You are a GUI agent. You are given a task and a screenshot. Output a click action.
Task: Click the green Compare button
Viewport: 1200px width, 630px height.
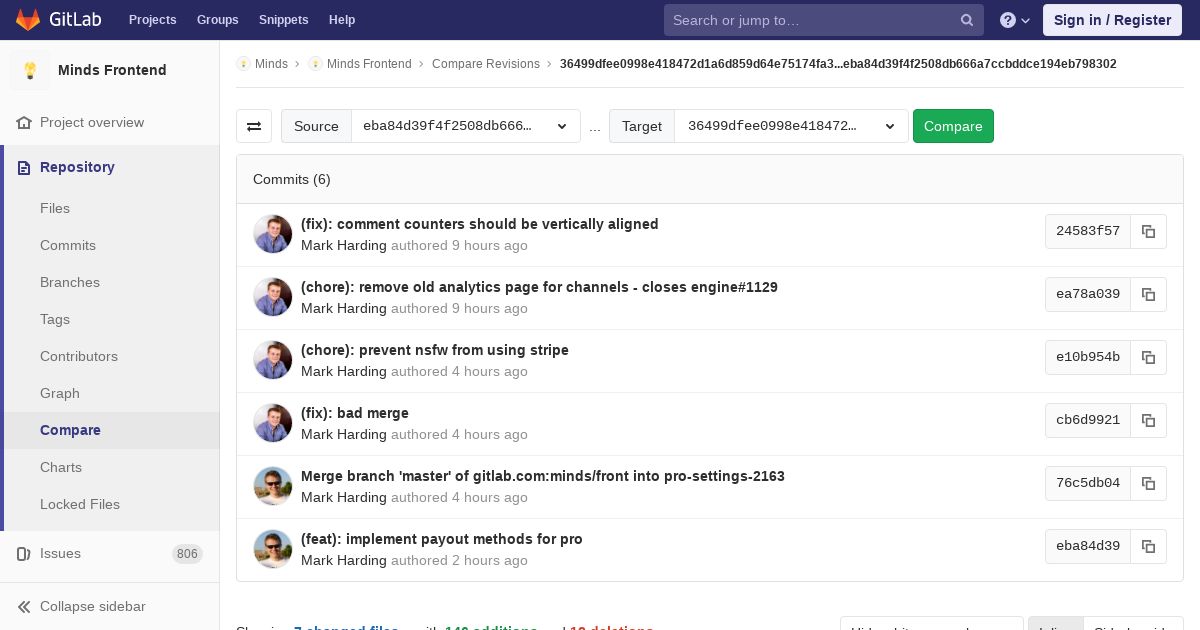(953, 126)
